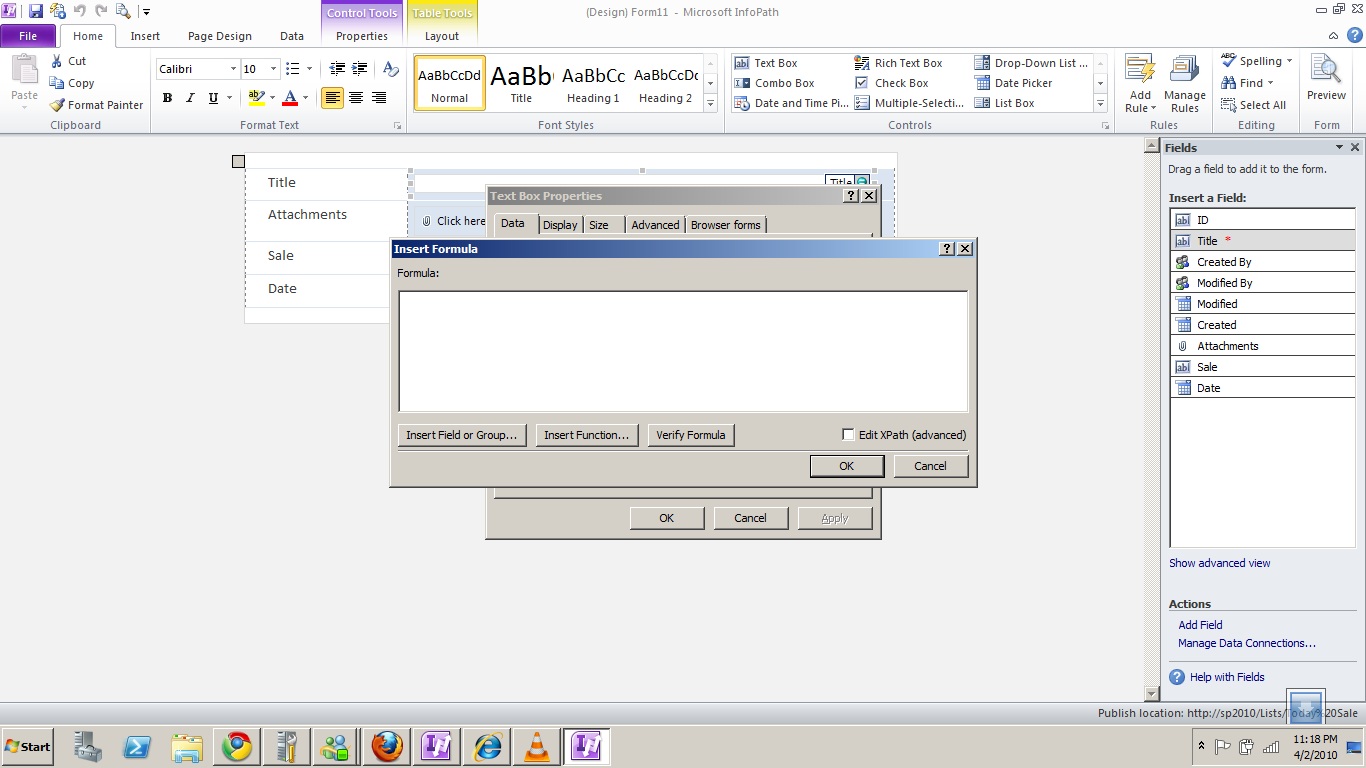
Task: Switch to the Page Design ribbon tab
Action: (219, 36)
